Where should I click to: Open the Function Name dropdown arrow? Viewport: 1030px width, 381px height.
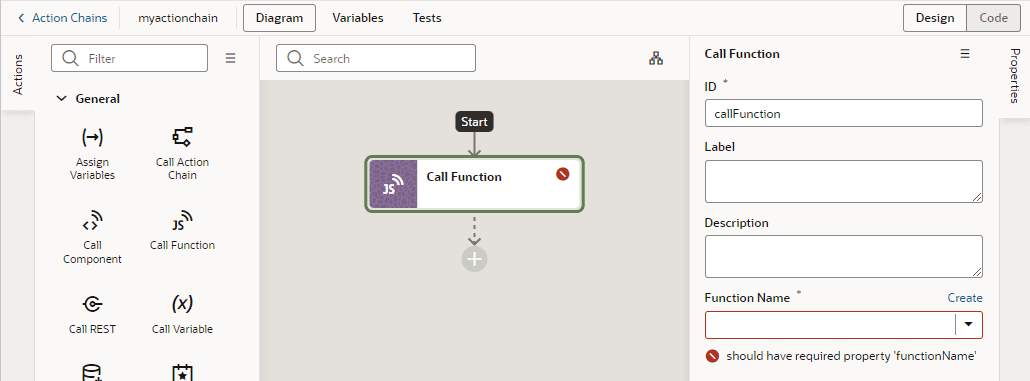point(968,325)
